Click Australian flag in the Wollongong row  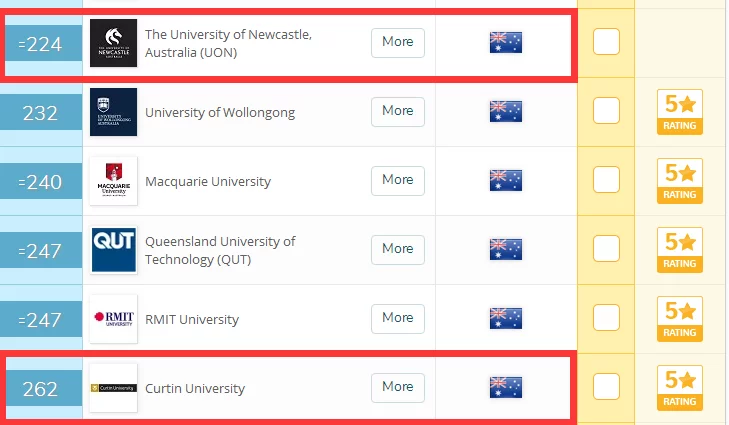(505, 112)
